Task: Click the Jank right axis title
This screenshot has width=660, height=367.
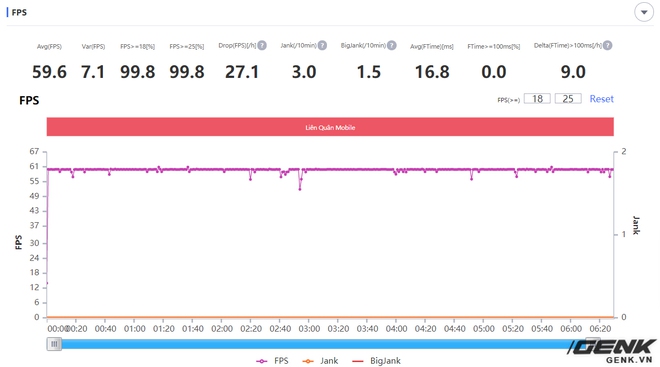Action: point(636,225)
